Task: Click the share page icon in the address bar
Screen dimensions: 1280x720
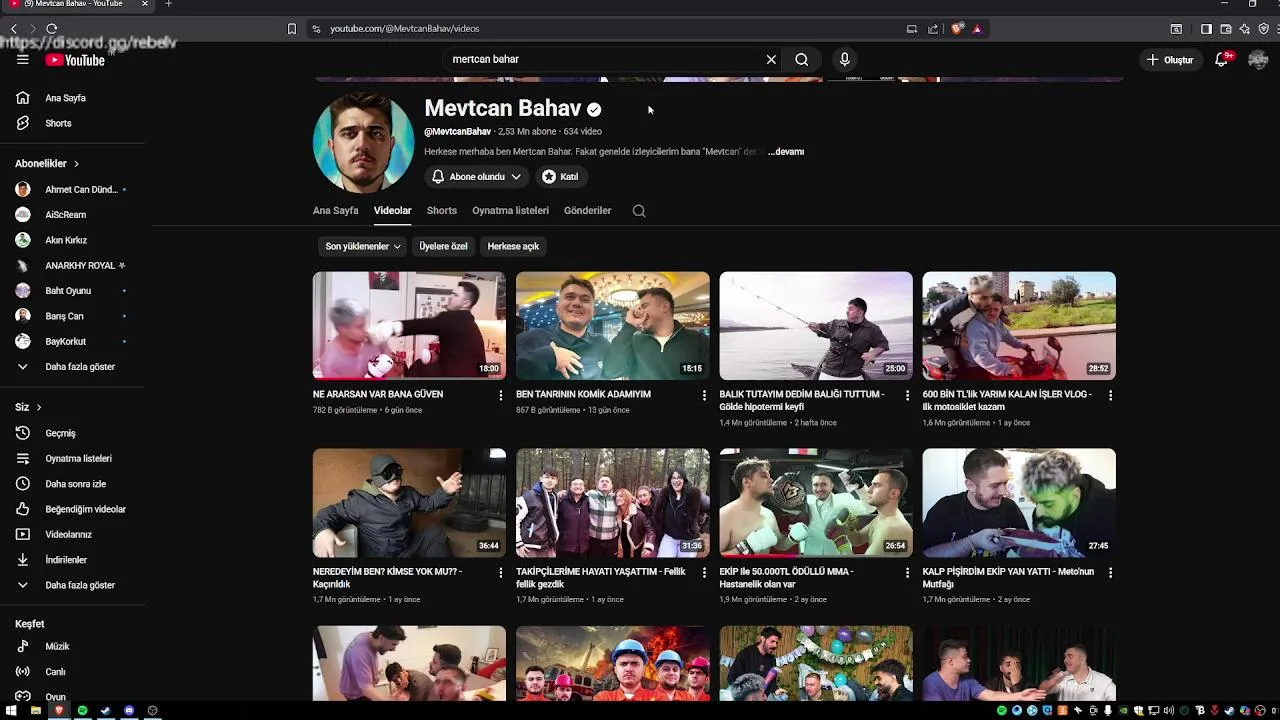Action: 933,29
